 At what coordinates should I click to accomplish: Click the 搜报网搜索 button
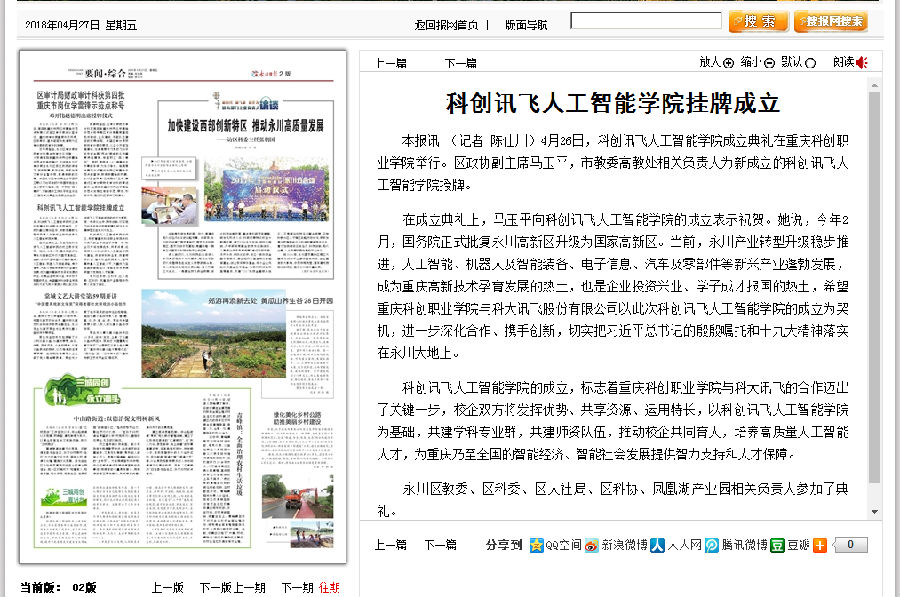click(x=830, y=21)
